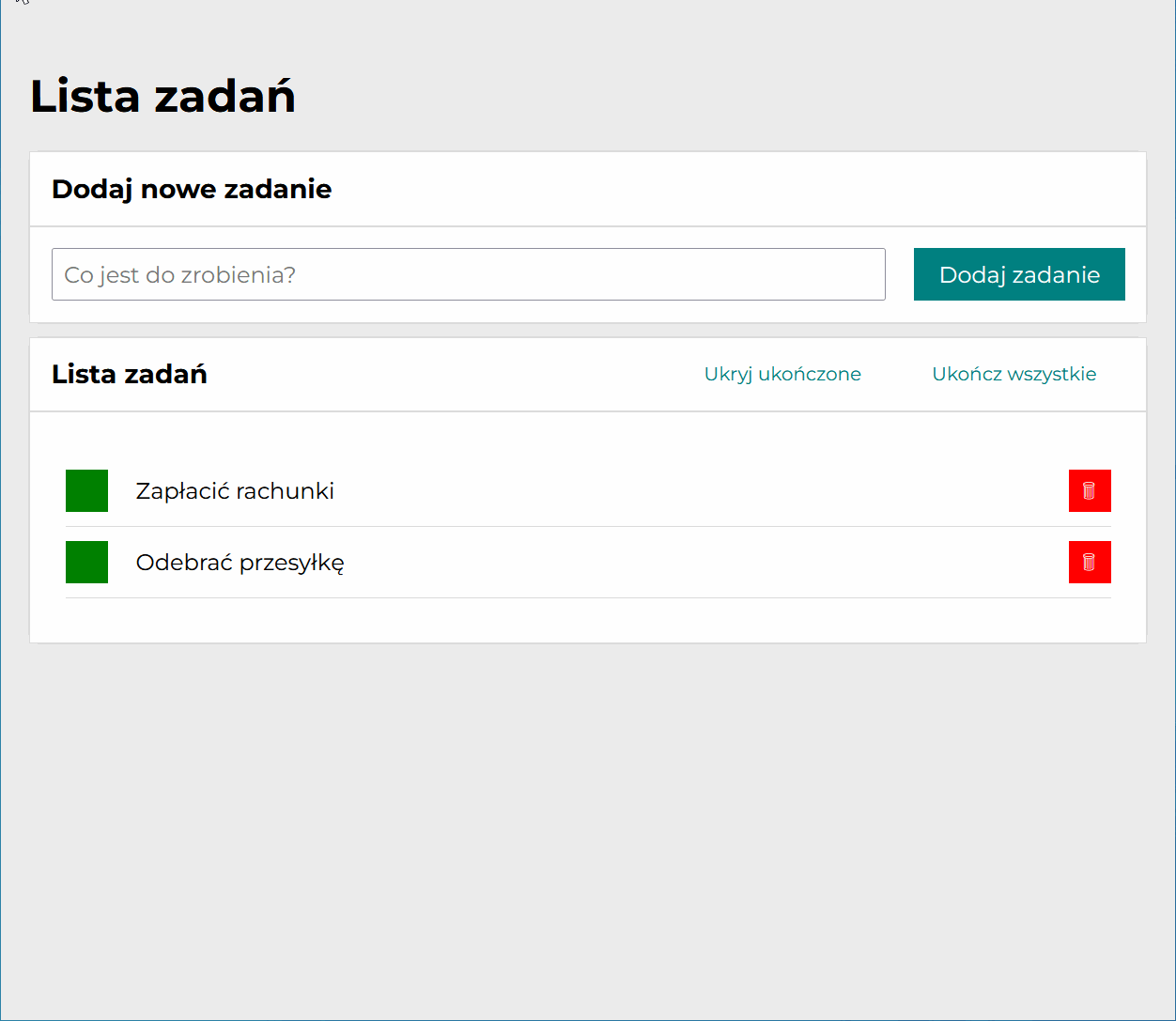Delete the "Odebrać przesyłkę" task via trash icon
Image resolution: width=1176 pixels, height=1021 pixels.
pyautogui.click(x=1090, y=562)
